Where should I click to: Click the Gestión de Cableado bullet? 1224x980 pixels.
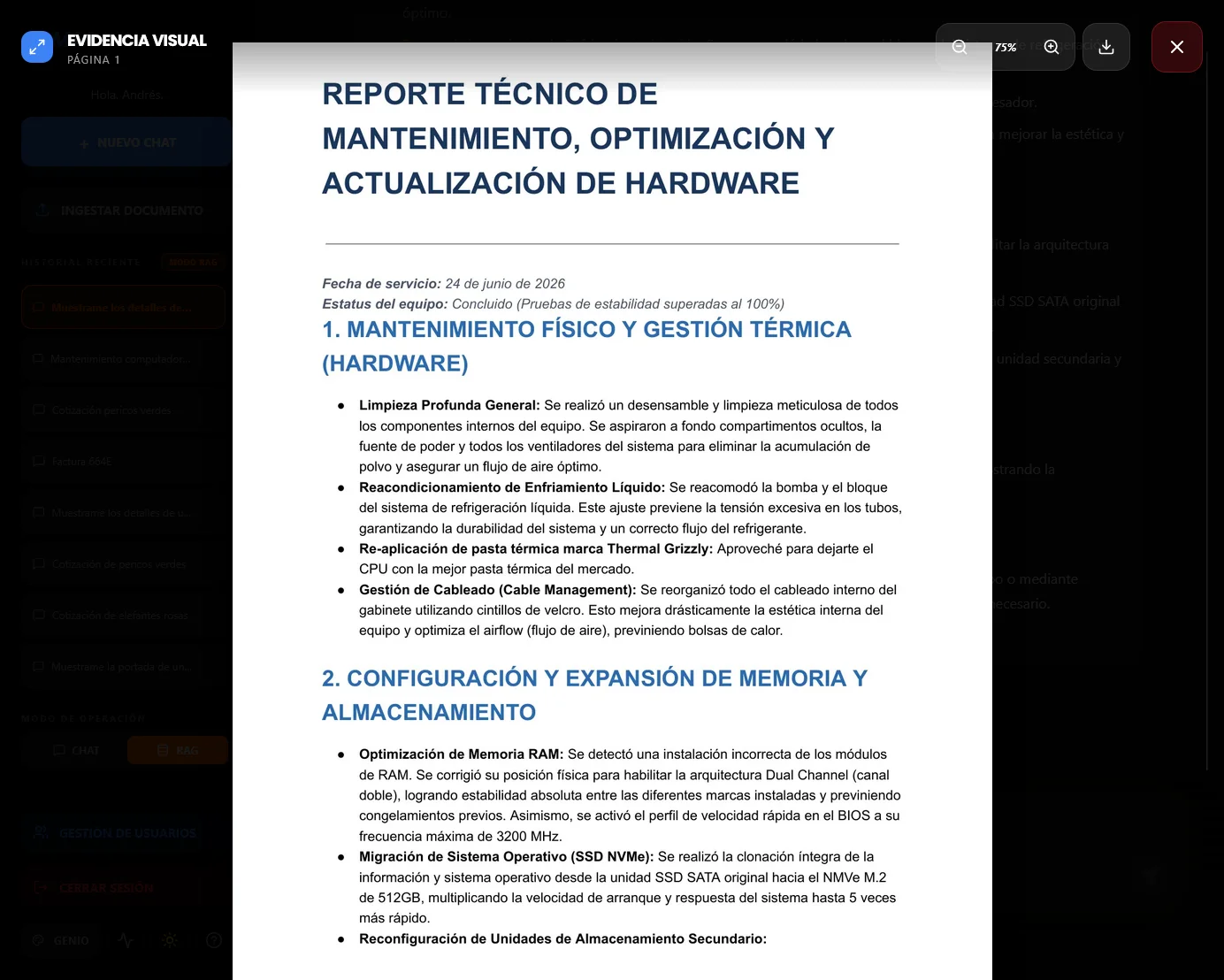628,610
